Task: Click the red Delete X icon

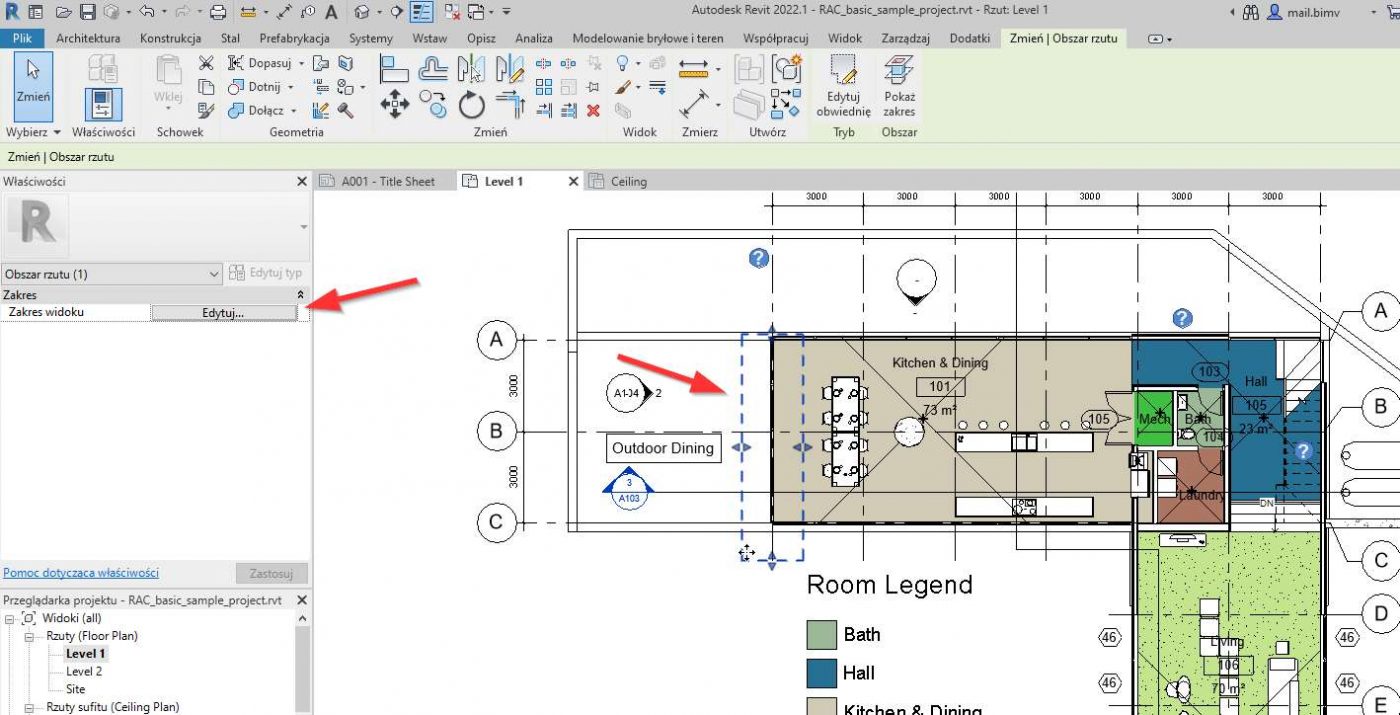Action: point(593,110)
